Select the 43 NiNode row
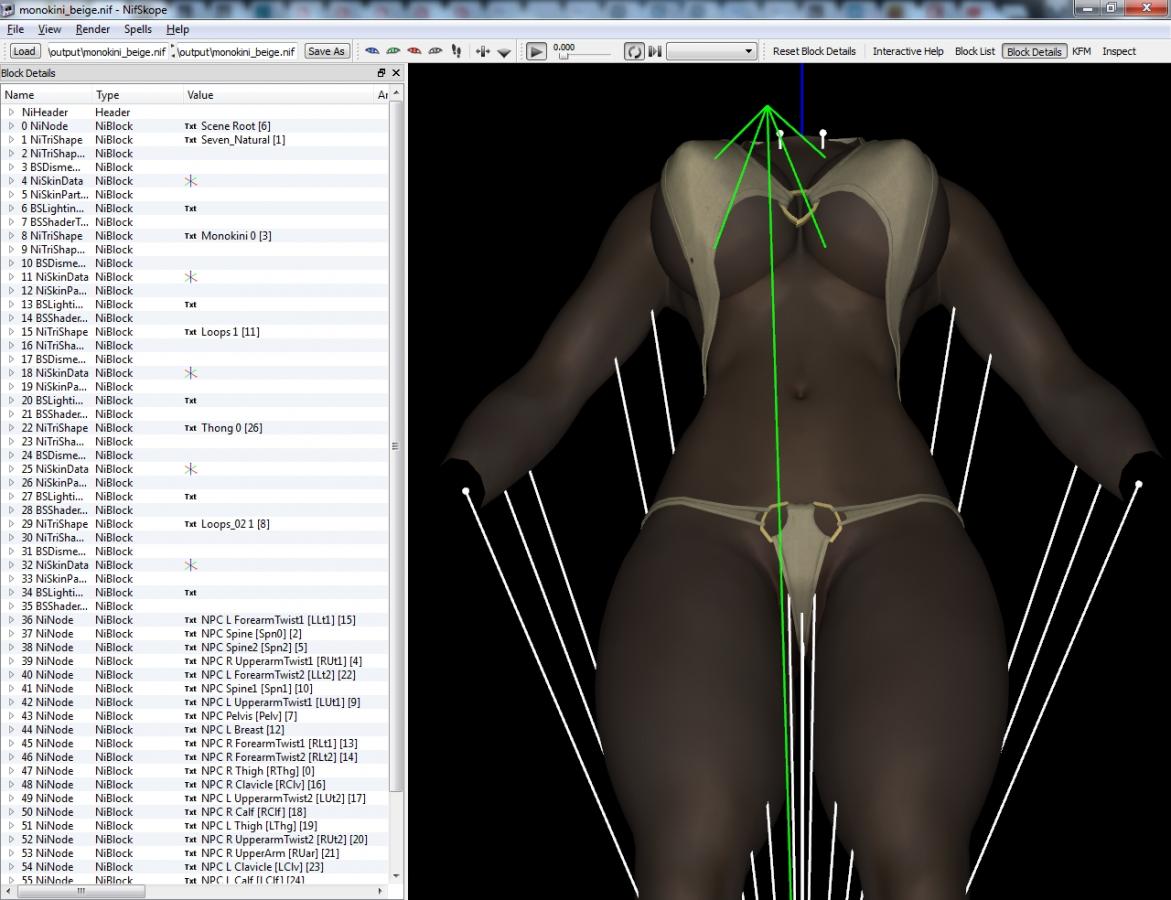 pyautogui.click(x=194, y=716)
